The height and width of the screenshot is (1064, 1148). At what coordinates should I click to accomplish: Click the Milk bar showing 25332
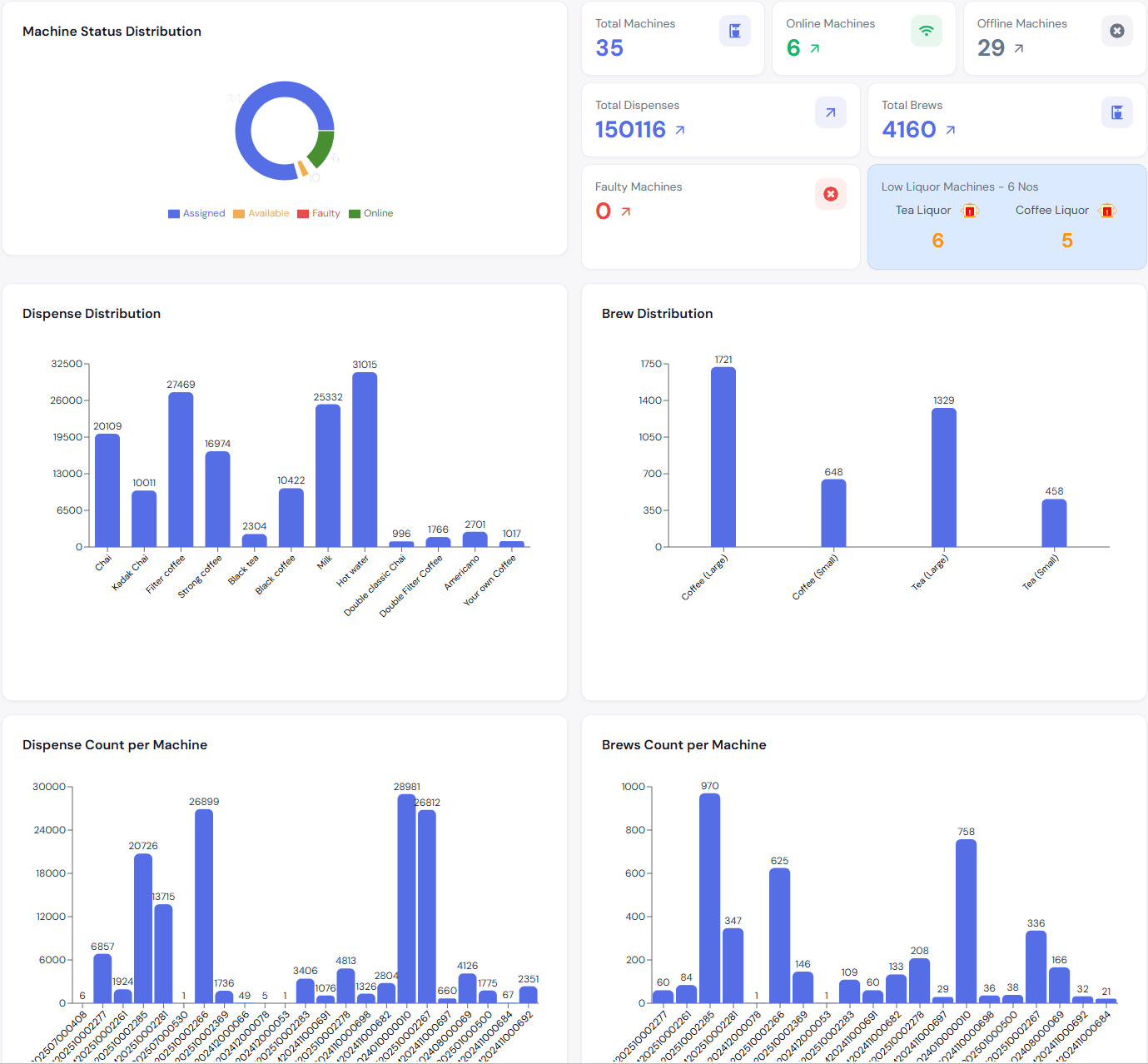(x=328, y=475)
